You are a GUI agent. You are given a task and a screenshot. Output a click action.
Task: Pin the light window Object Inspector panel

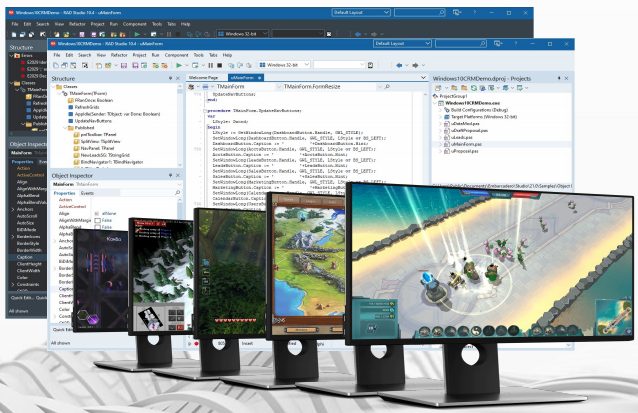[170, 175]
